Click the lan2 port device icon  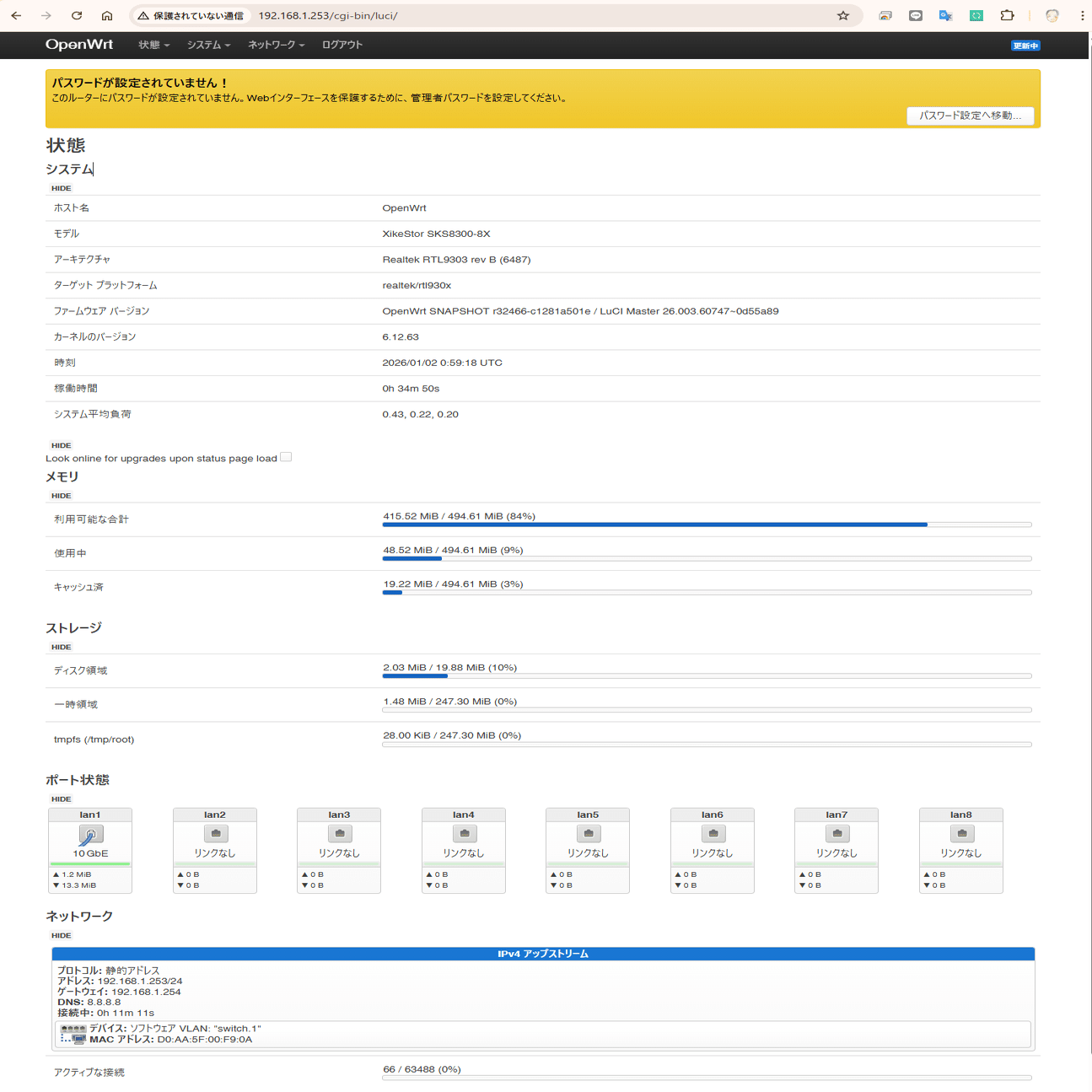coord(215,833)
